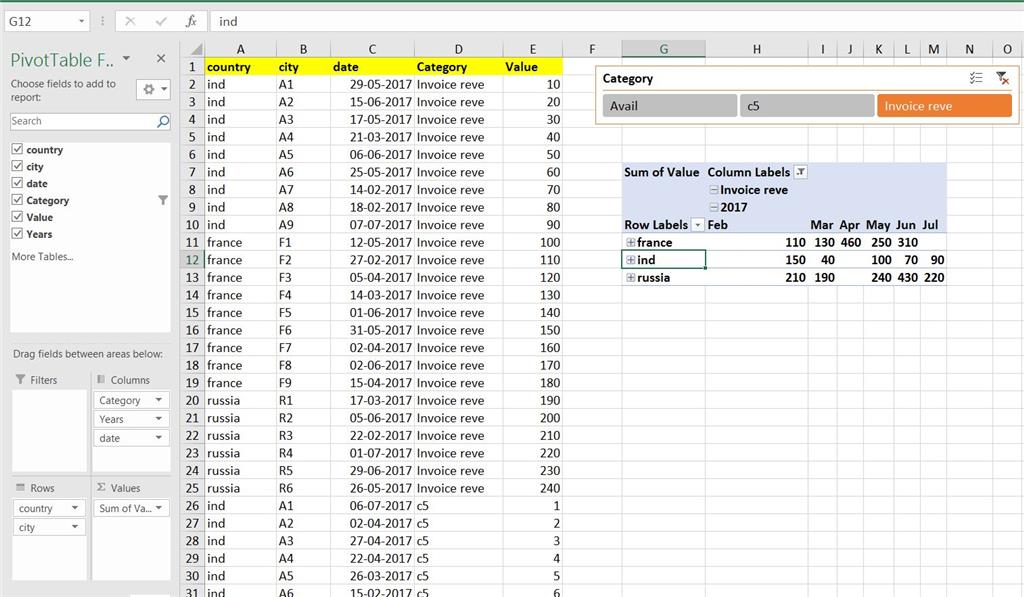Screen dimensions: 1024x597
Task: Uncheck the Category field checkbox
Action: click(18, 200)
